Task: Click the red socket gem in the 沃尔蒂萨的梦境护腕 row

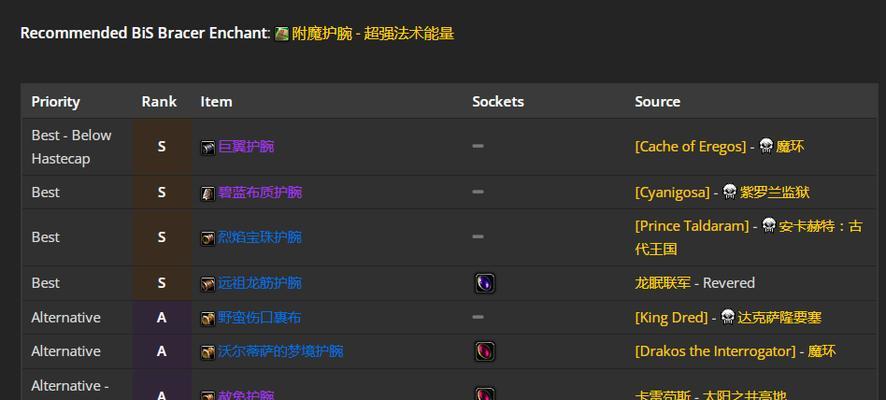Action: pos(485,351)
